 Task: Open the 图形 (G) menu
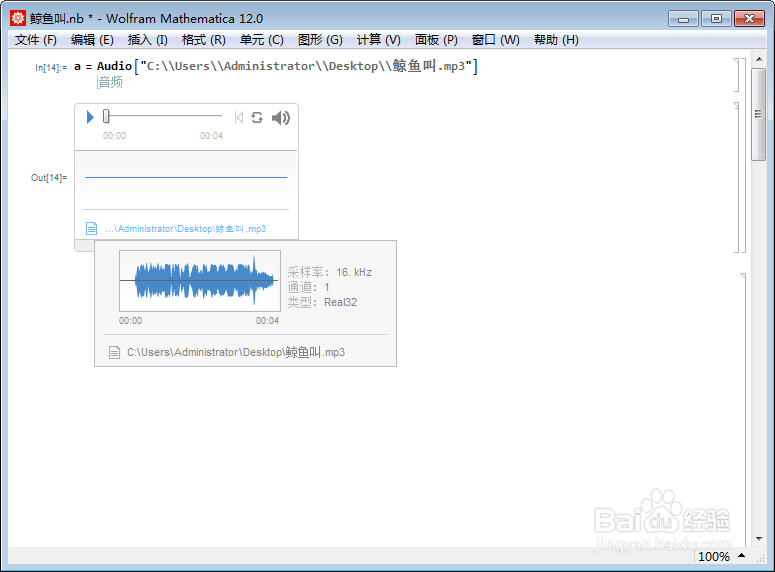click(x=320, y=40)
